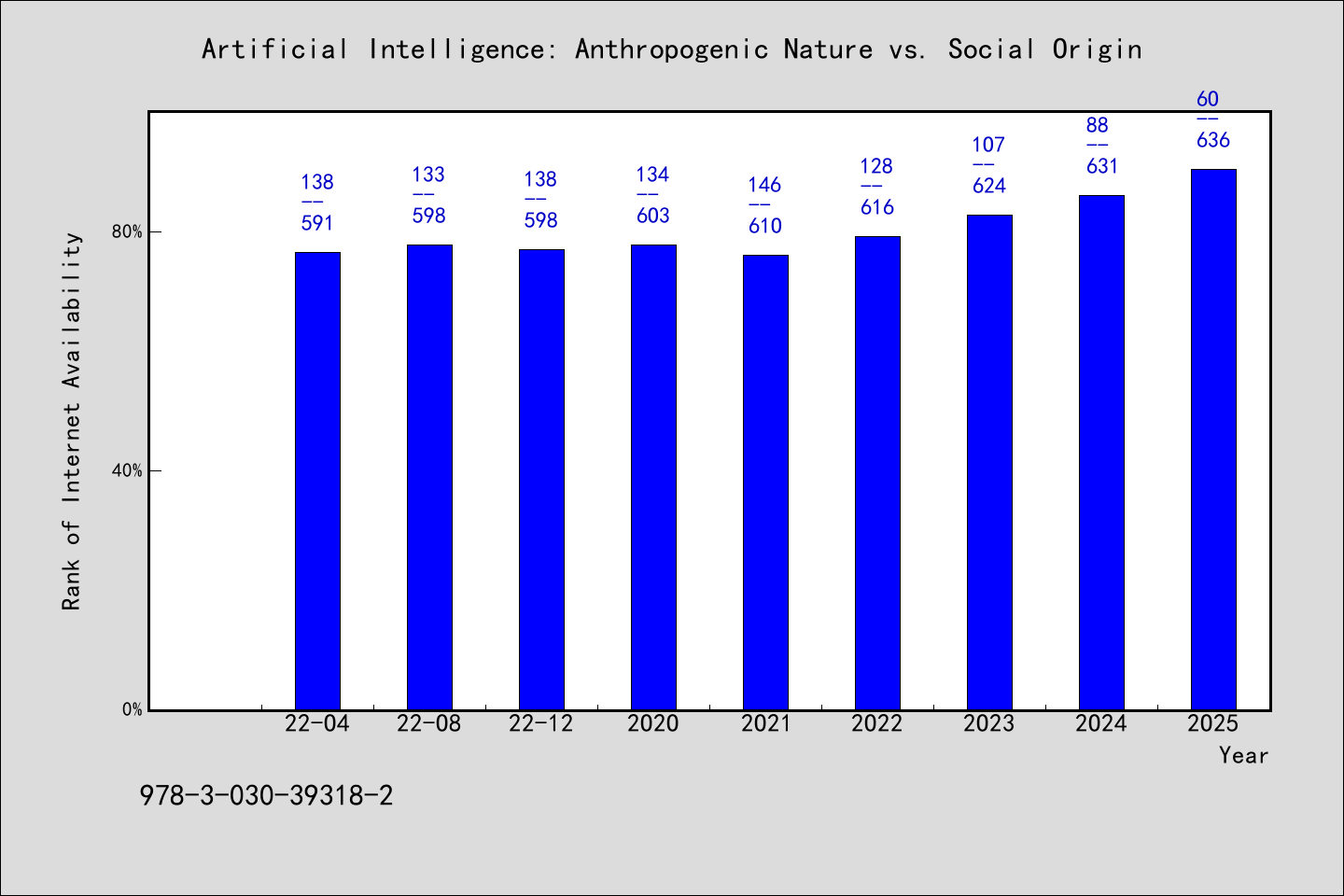Click the 2020 axis label

(653, 723)
